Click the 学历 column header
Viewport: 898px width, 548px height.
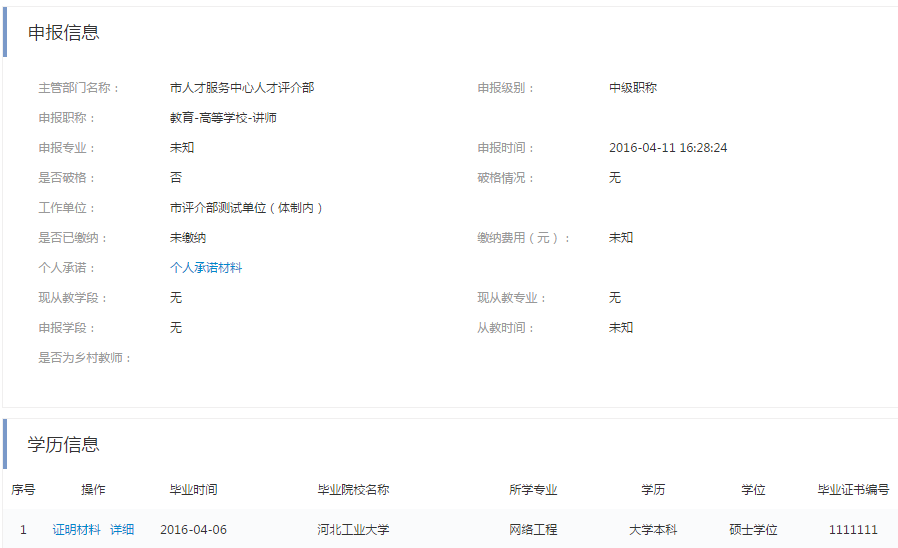653,490
